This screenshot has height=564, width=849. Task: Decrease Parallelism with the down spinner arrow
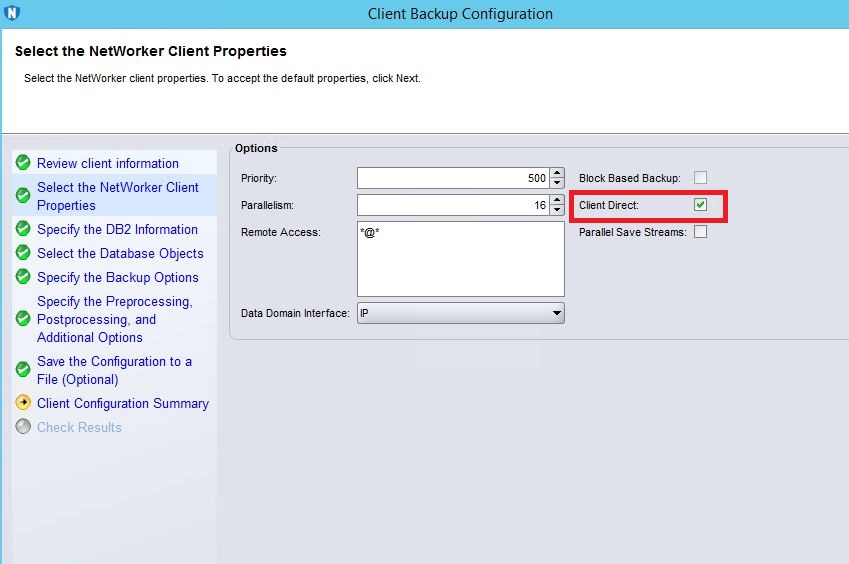pyautogui.click(x=557, y=210)
